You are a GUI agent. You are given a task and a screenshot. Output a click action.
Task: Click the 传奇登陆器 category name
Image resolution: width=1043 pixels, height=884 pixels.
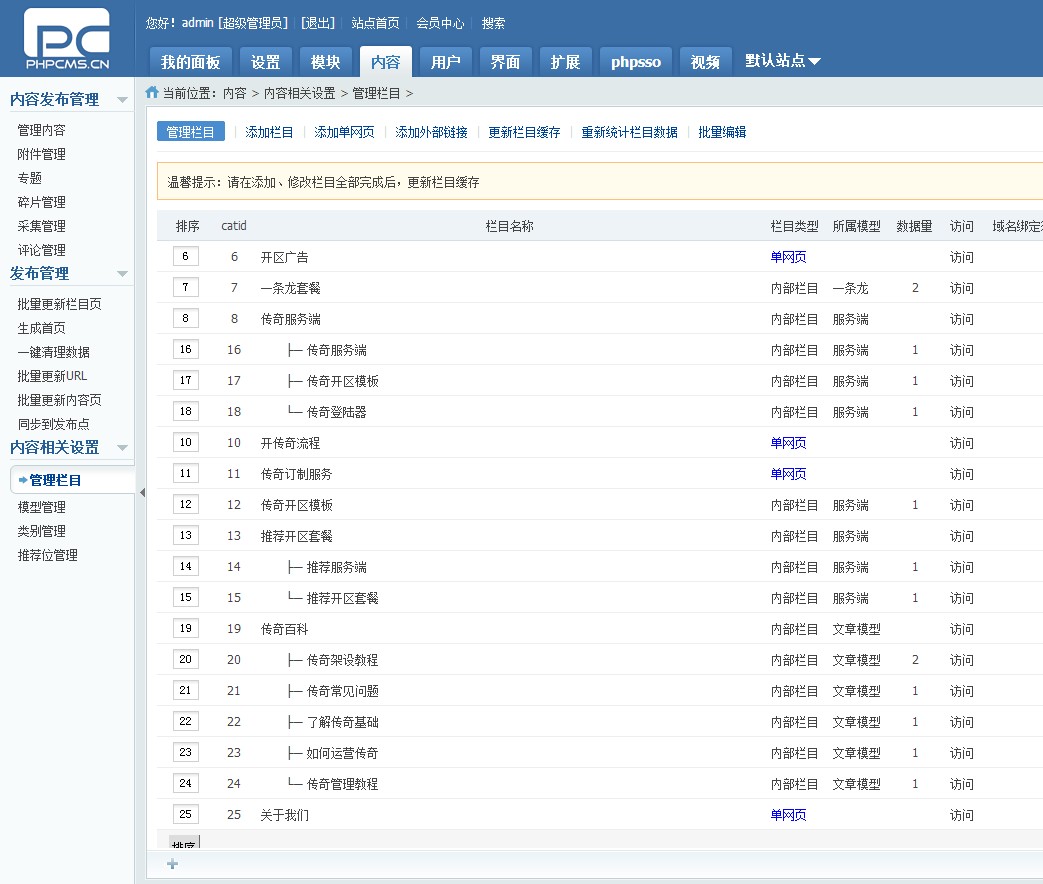[x=337, y=412]
